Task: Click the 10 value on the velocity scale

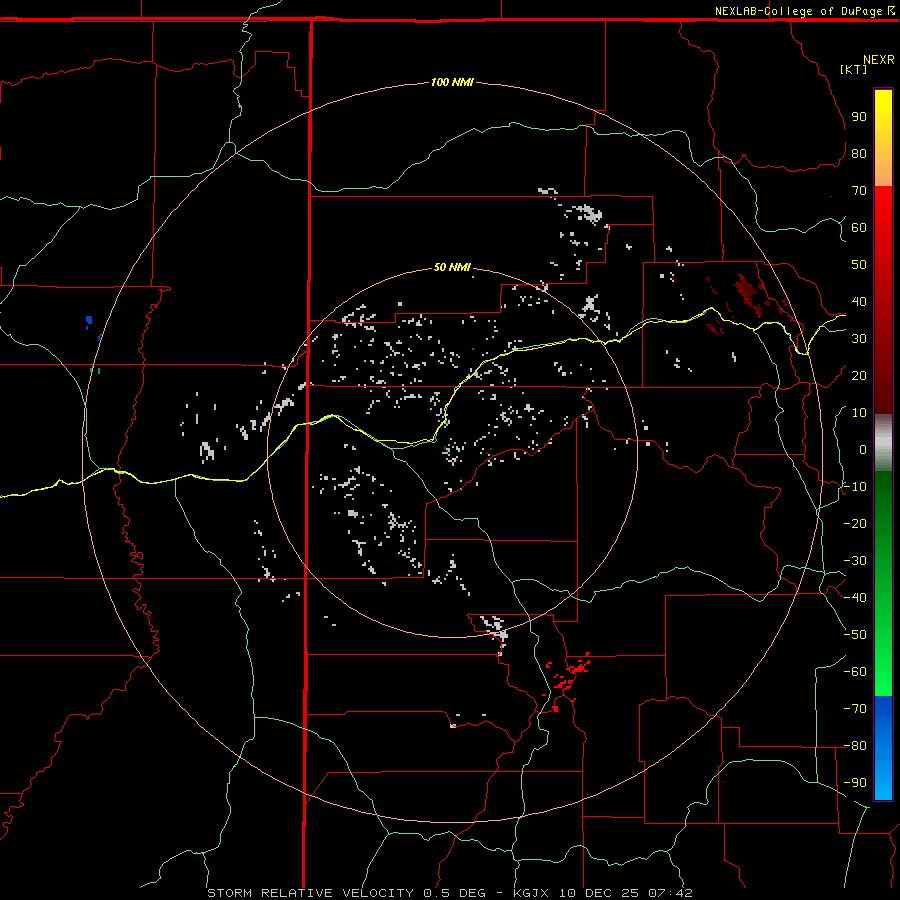Action: 859,413
